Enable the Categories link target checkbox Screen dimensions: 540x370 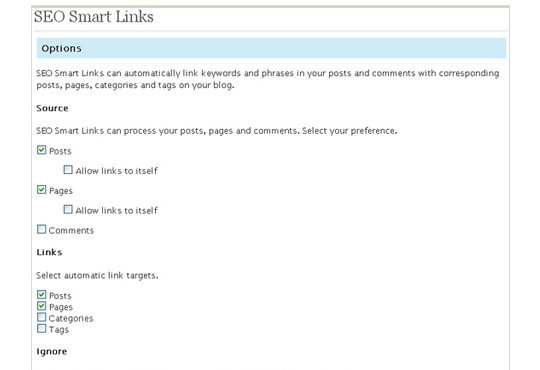click(41, 317)
